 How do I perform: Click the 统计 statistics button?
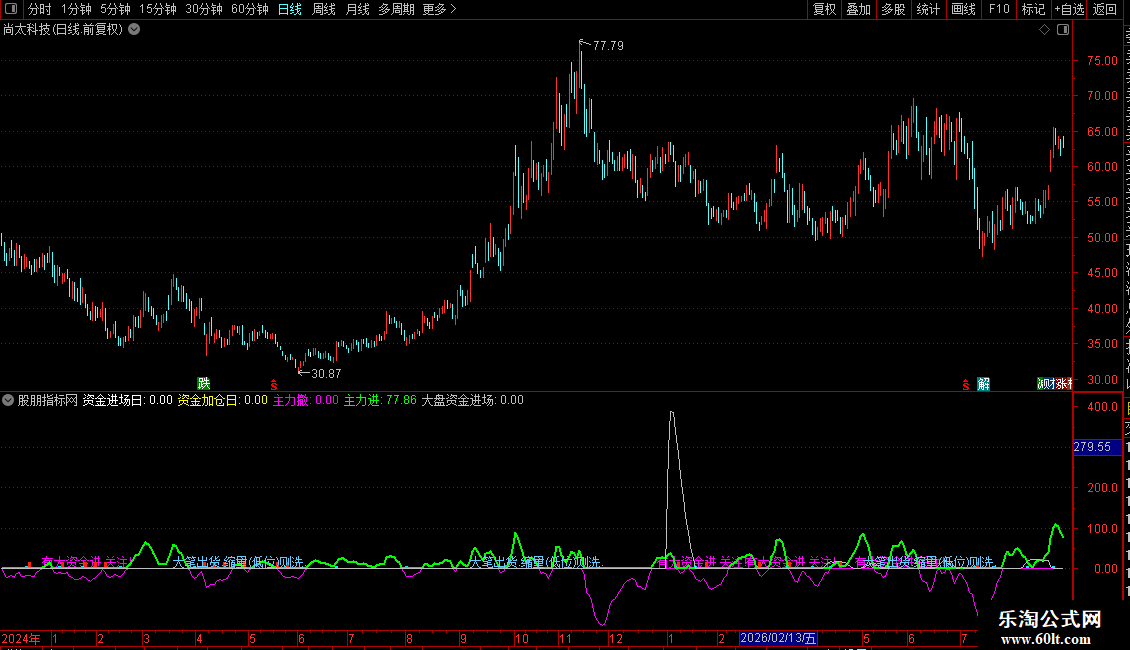(928, 9)
